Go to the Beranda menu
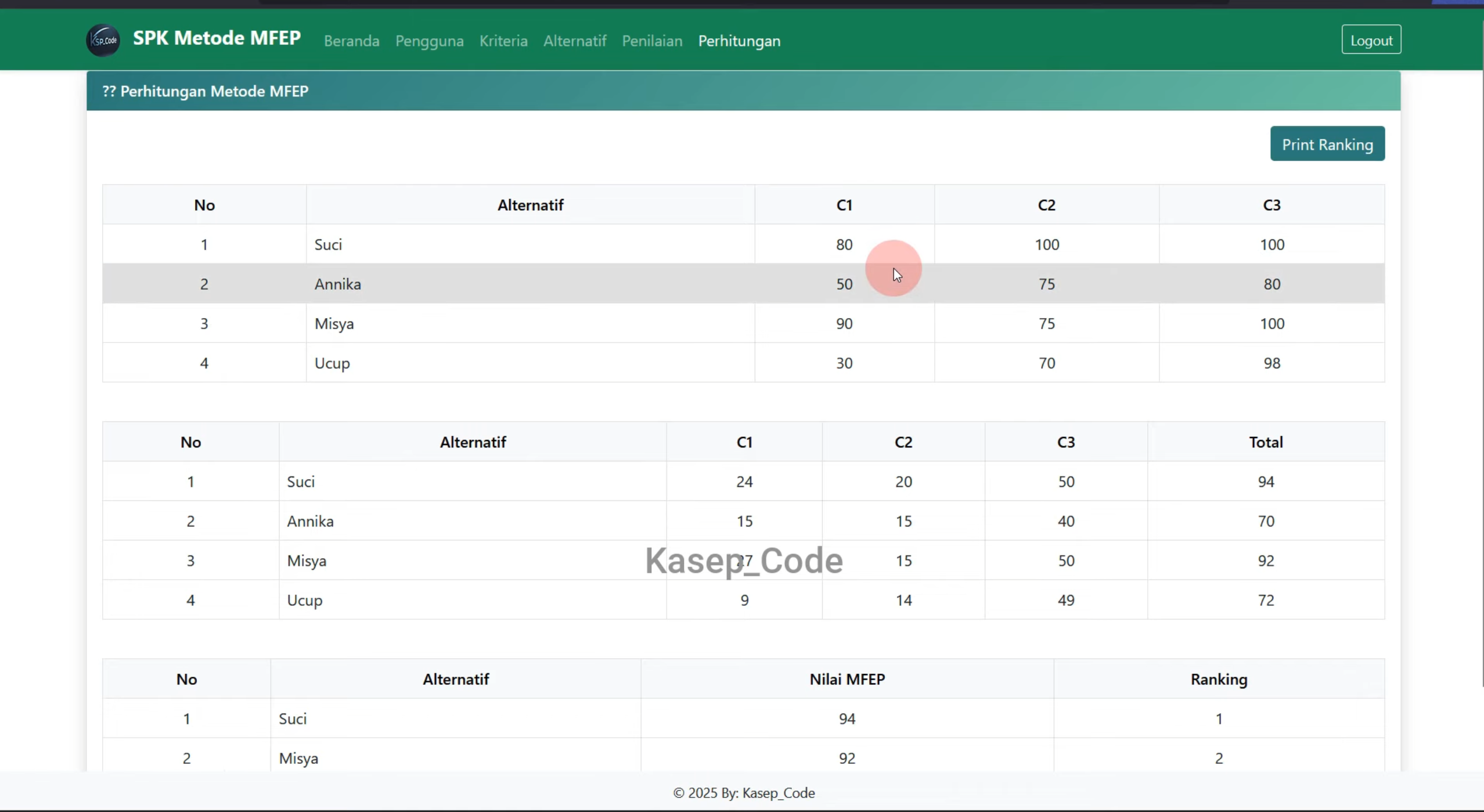Image resolution: width=1484 pixels, height=812 pixels. coord(351,41)
